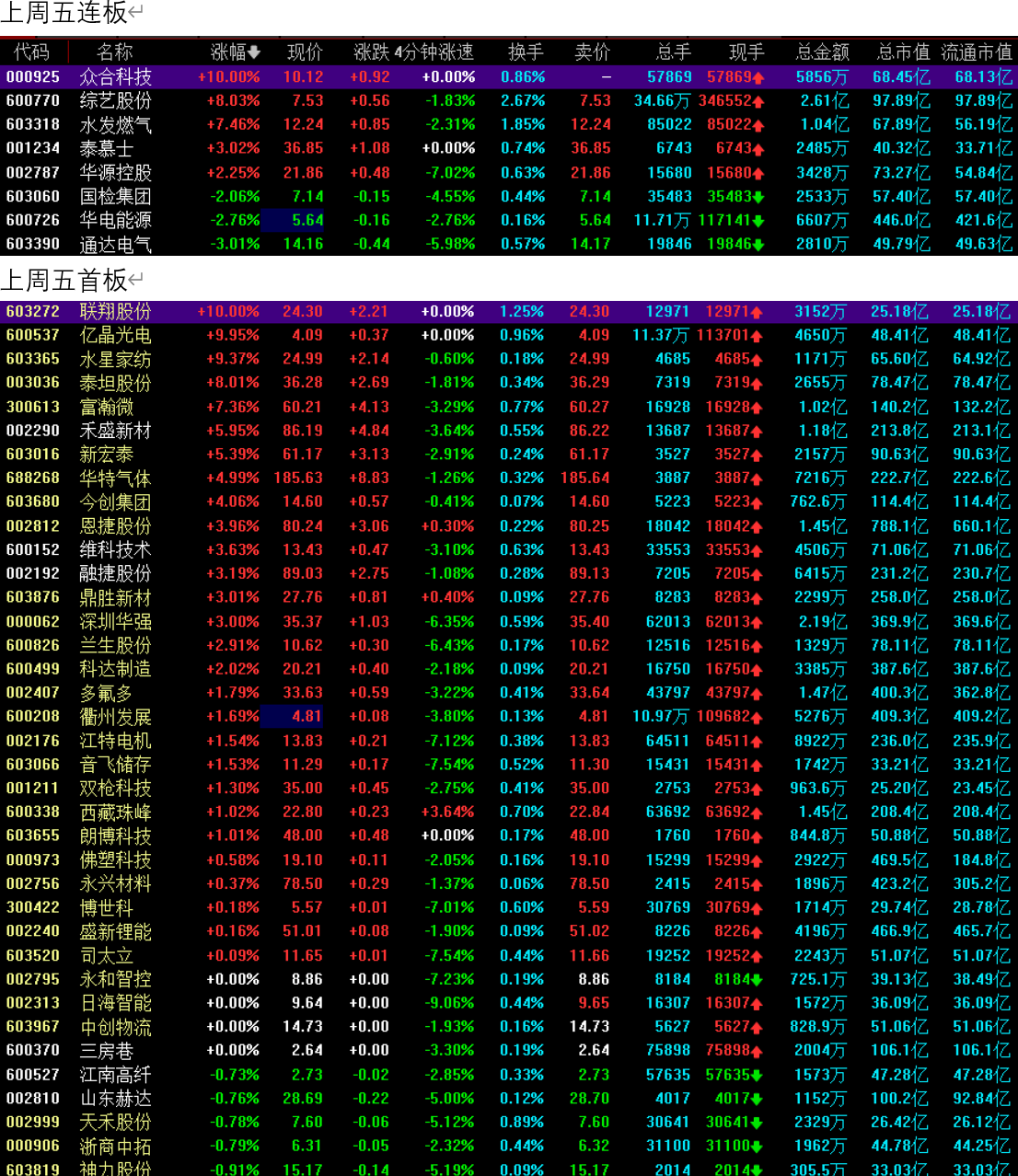Viewport: 1018px width, 1176px height.
Task: Select stock code 003036
Action: (33, 382)
